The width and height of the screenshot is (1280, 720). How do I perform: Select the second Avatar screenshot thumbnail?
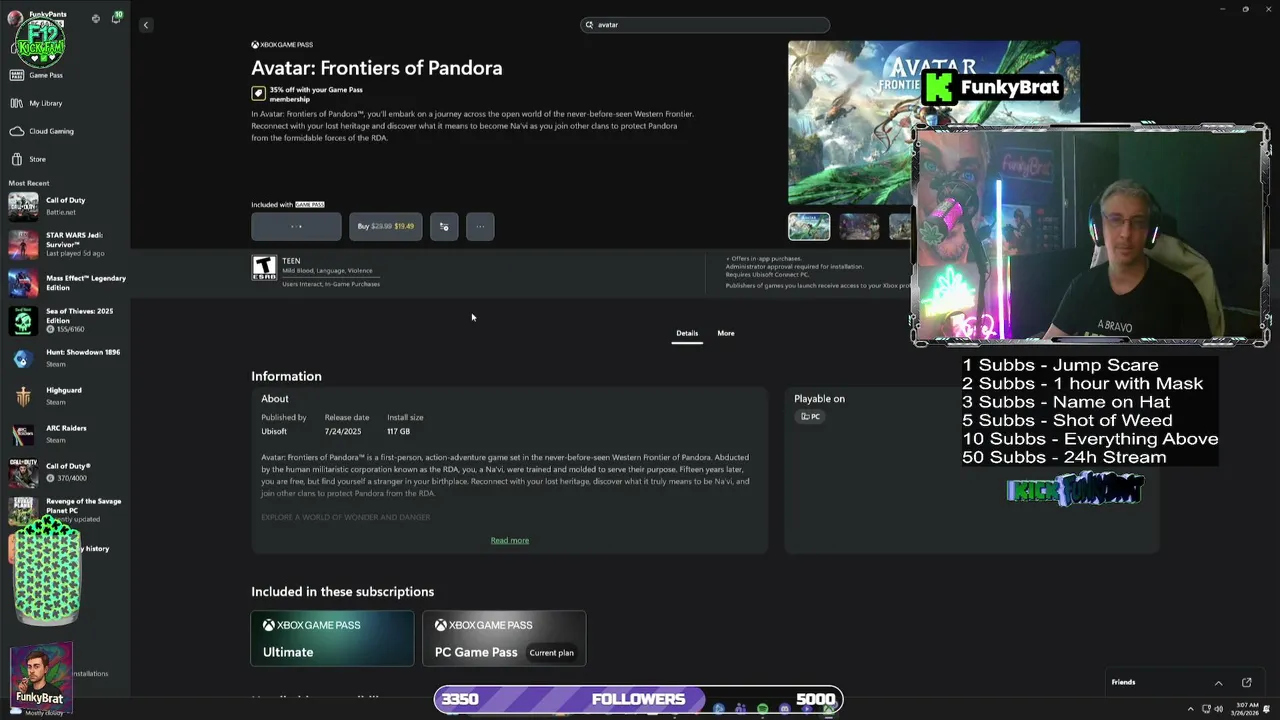pos(859,226)
